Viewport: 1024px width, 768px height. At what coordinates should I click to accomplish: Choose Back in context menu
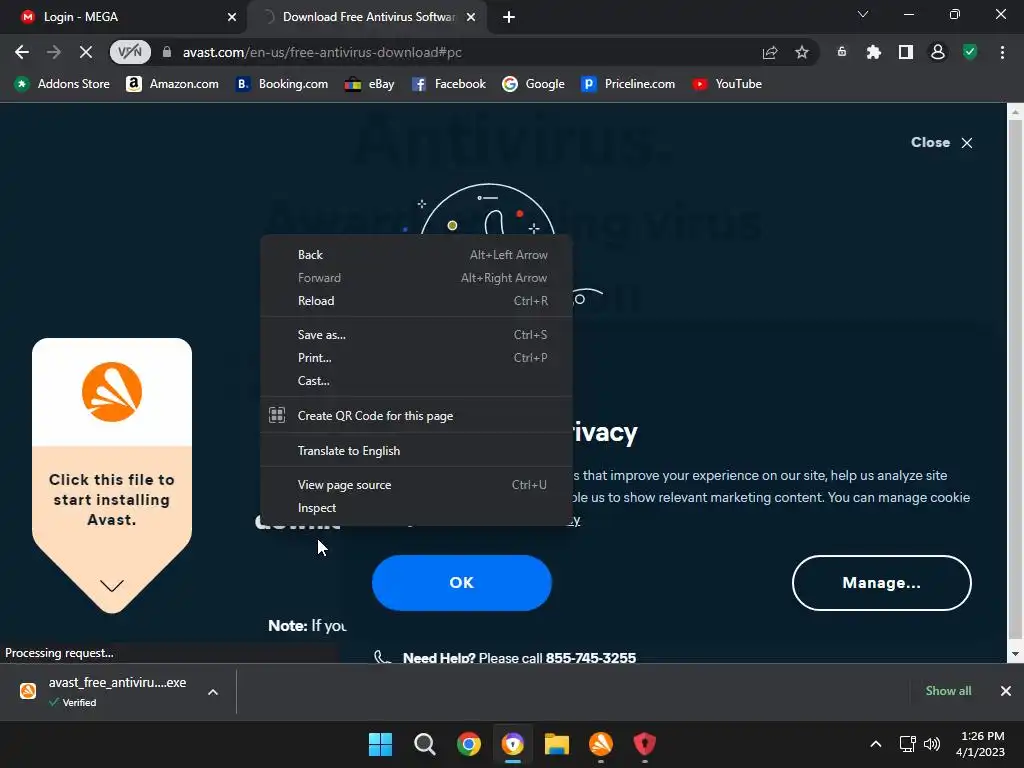417,255
